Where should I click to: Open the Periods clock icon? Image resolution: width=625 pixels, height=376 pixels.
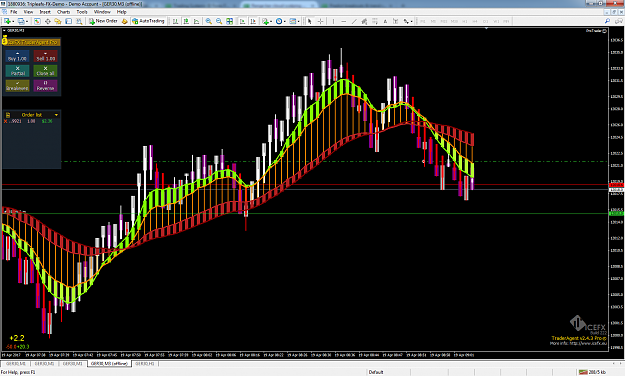(x=279, y=21)
